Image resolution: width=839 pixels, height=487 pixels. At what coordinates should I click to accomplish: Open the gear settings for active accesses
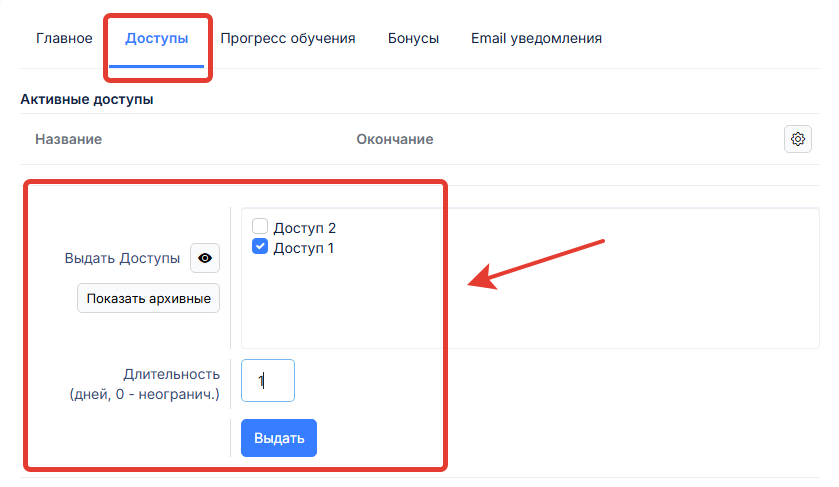pos(797,139)
